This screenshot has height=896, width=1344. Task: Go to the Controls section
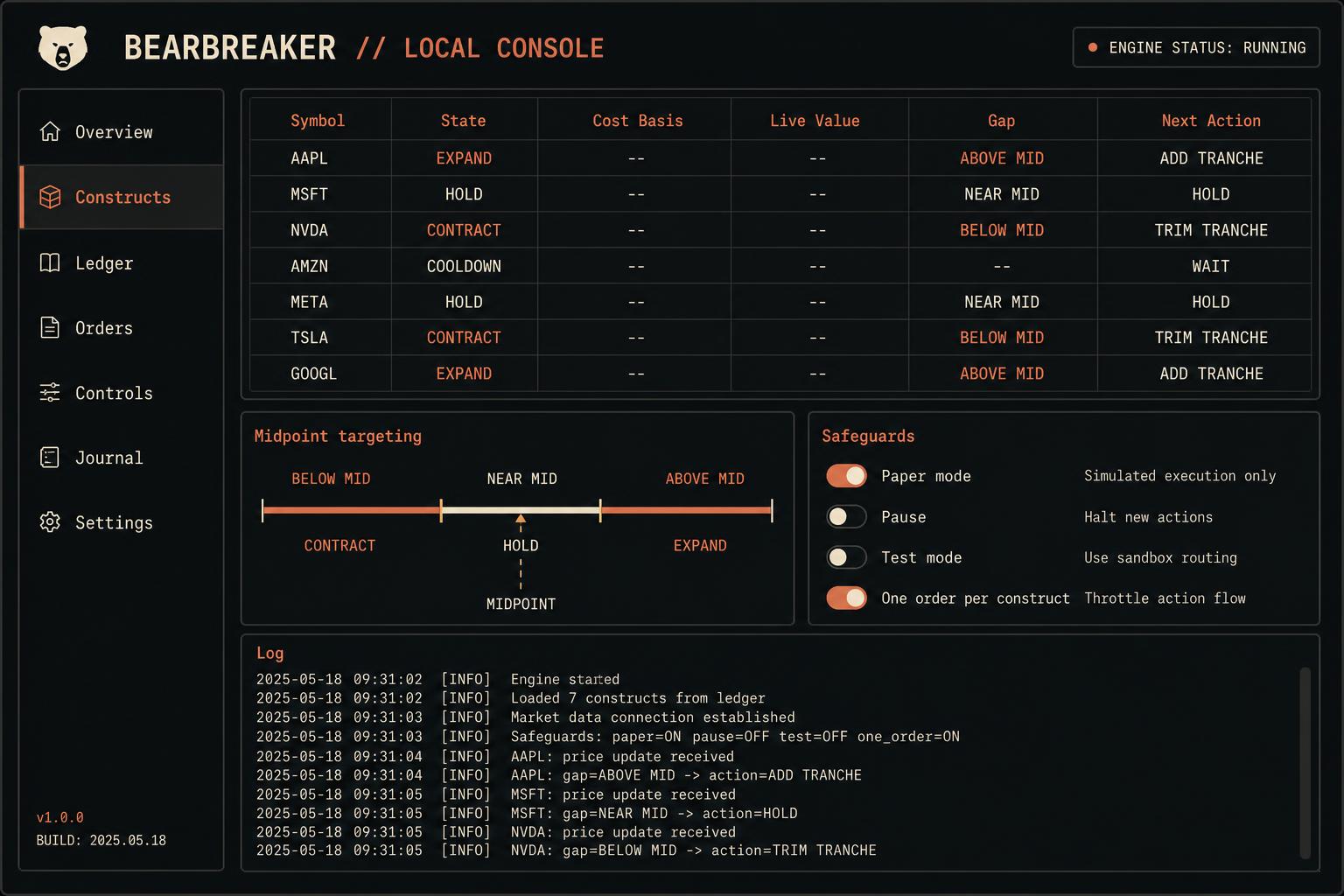pyautogui.click(x=122, y=393)
